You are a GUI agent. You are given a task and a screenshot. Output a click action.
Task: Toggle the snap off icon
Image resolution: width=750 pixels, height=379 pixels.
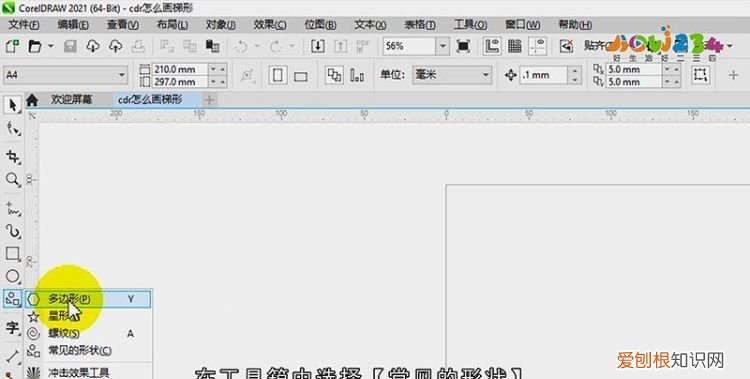point(566,46)
